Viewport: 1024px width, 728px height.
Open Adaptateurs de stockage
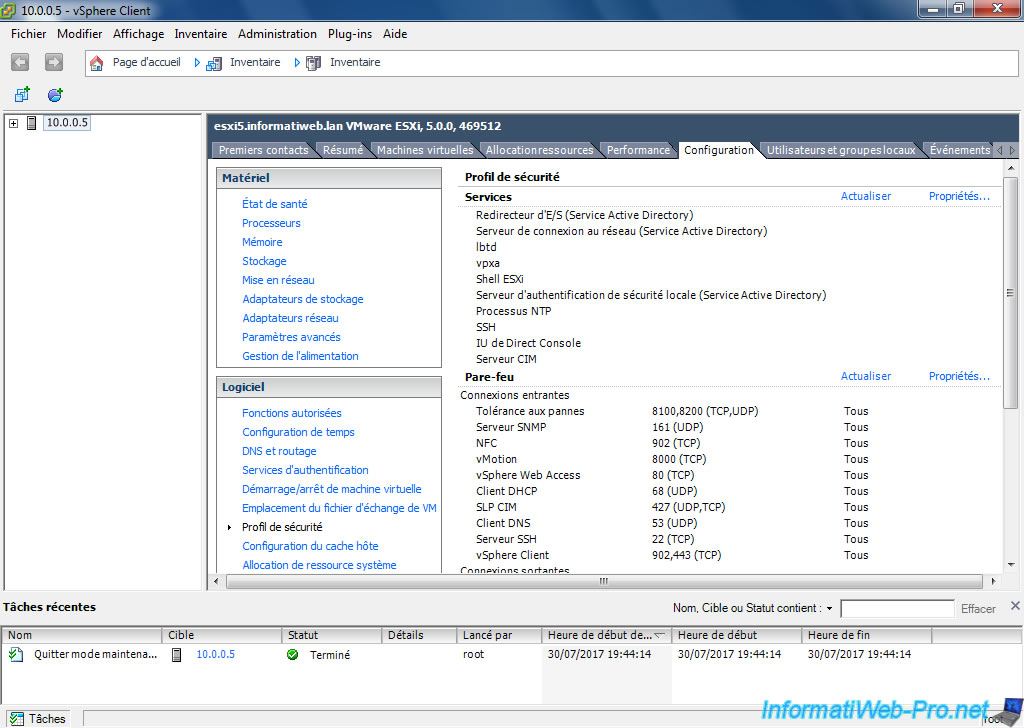pyautogui.click(x=302, y=299)
